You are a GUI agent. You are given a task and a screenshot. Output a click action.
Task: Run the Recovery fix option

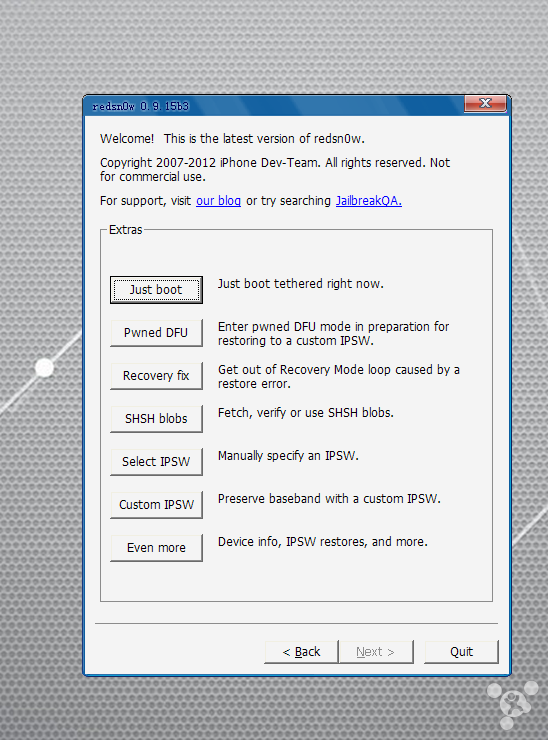point(156,376)
